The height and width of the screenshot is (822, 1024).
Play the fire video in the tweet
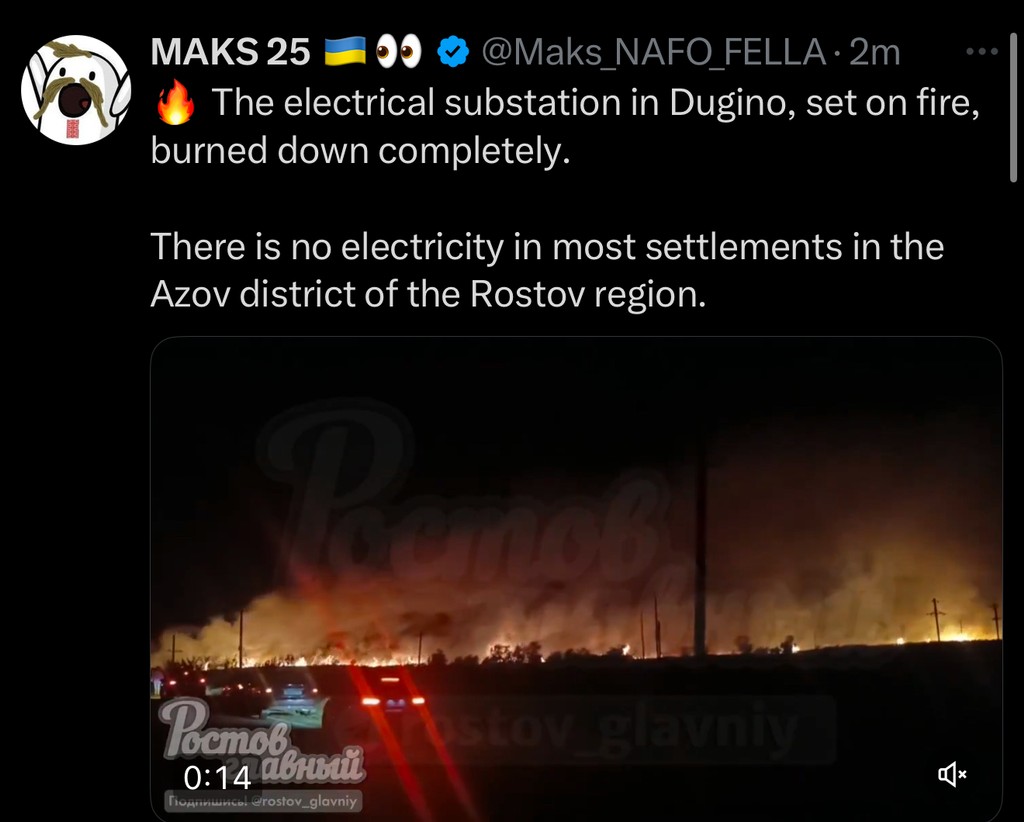[x=576, y=578]
